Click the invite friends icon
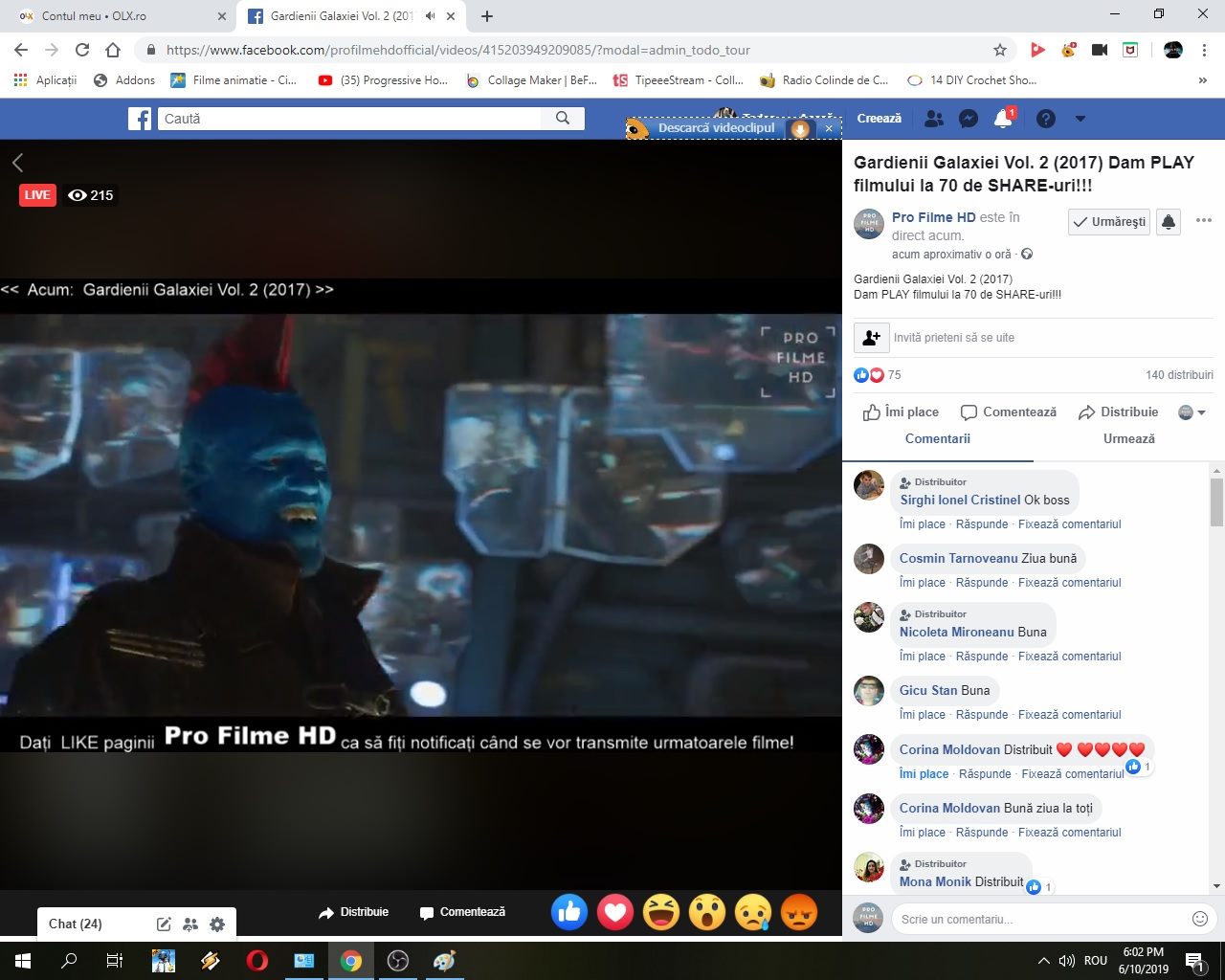The height and width of the screenshot is (980, 1225). click(x=871, y=338)
